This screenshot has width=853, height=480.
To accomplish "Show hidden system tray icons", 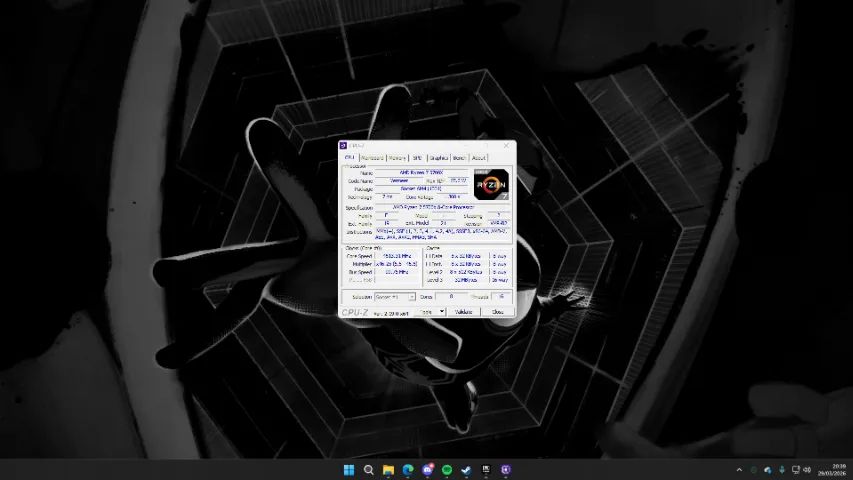I will pos(739,470).
